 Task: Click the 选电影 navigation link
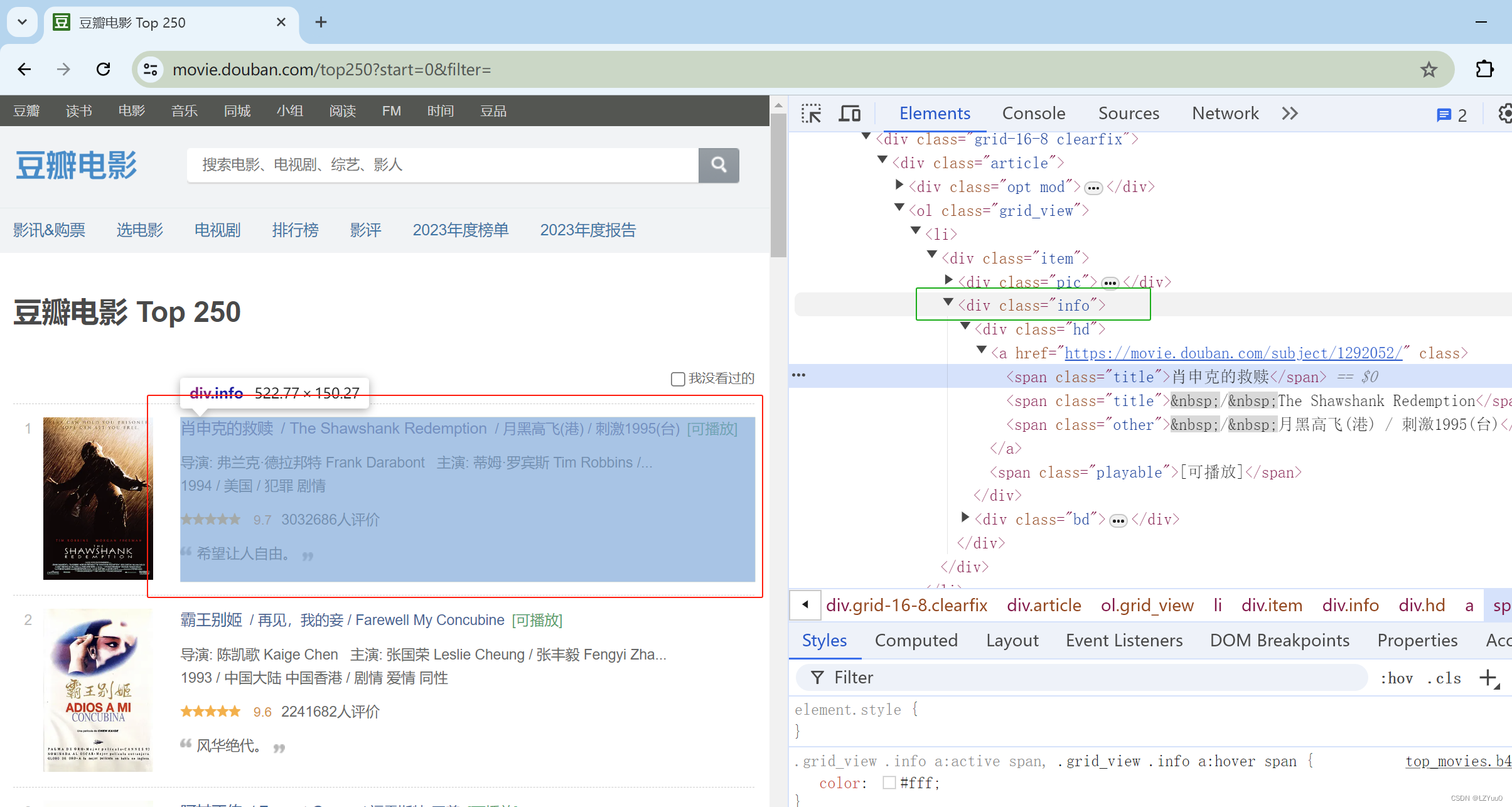(x=139, y=230)
